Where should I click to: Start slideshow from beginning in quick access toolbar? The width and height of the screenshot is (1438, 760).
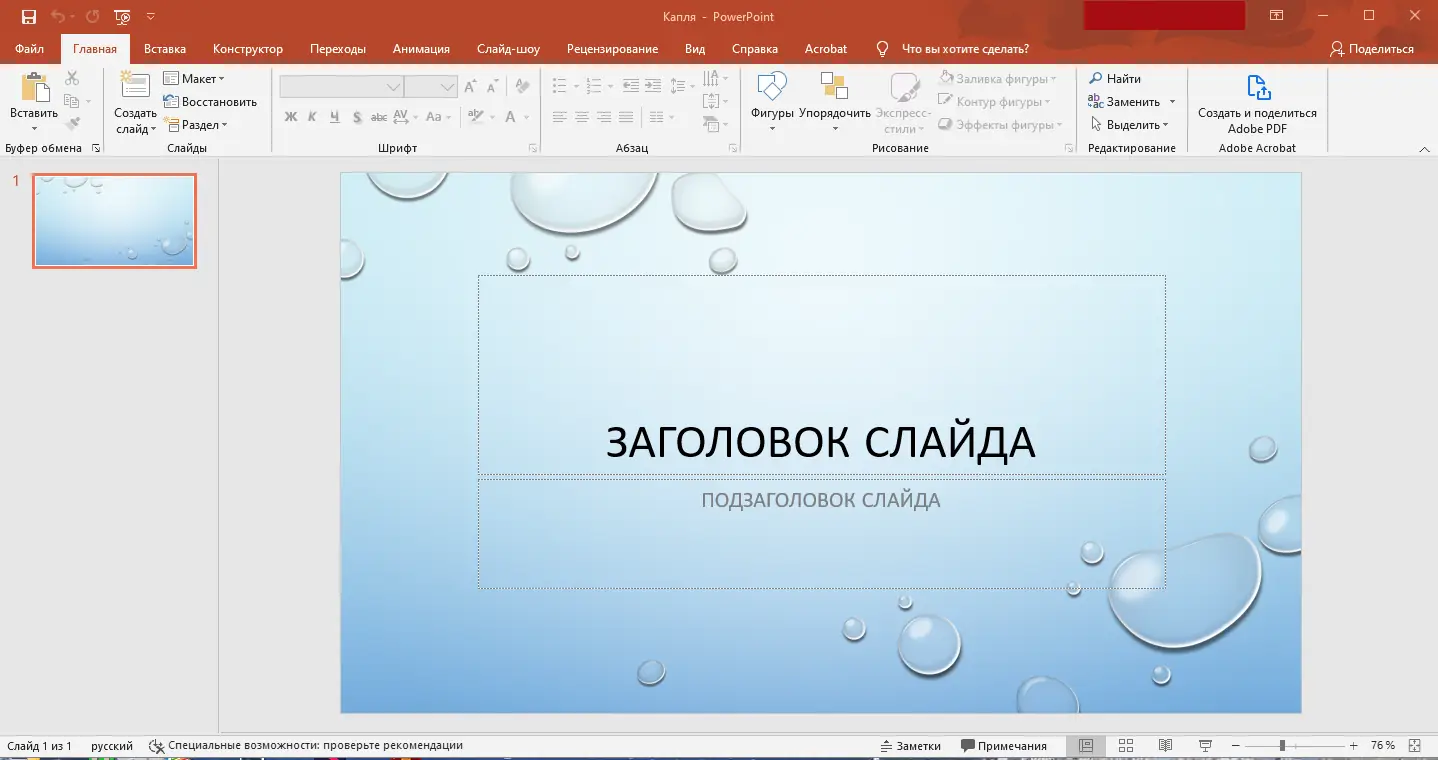[122, 17]
